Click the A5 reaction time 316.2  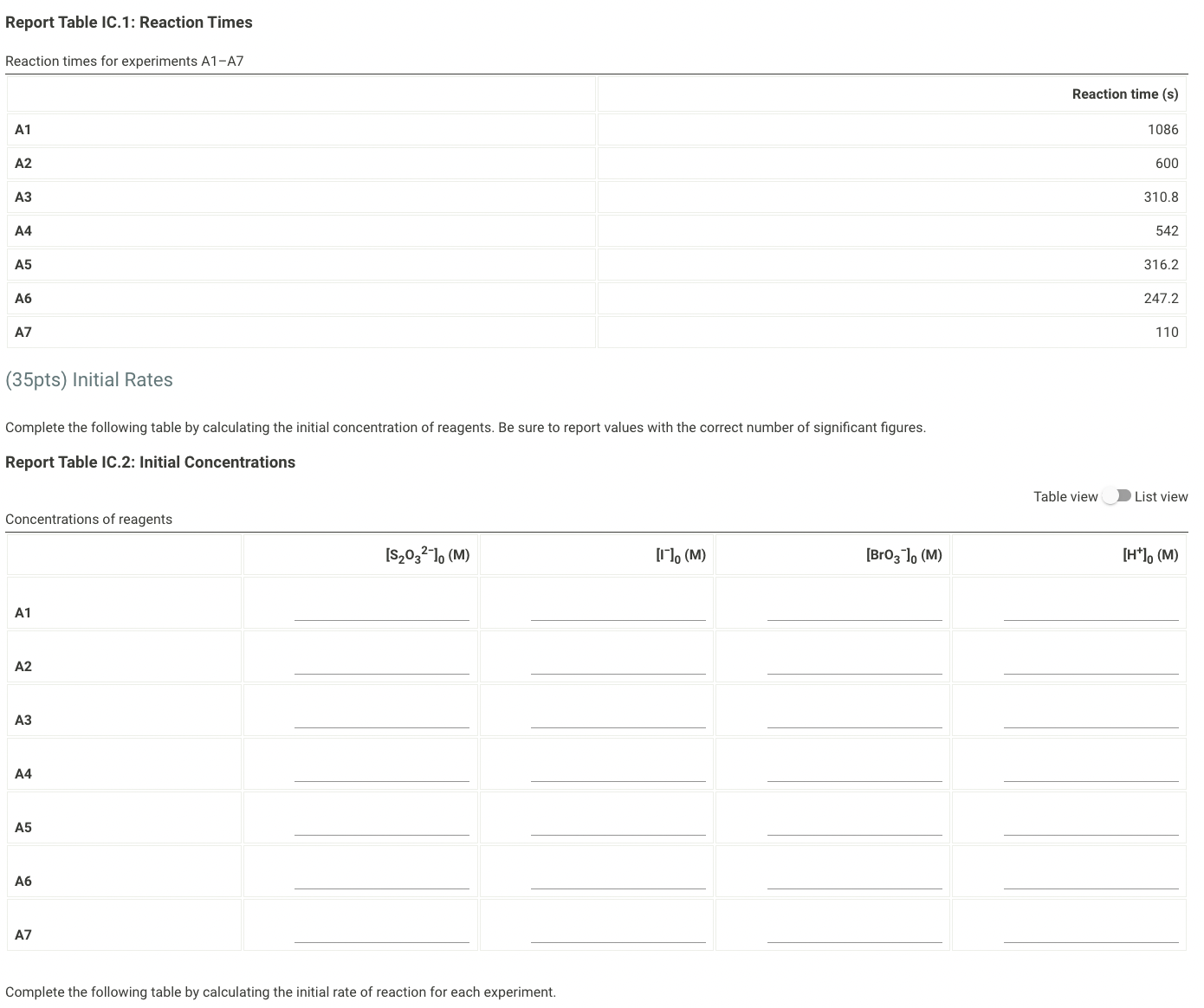[x=1161, y=264]
